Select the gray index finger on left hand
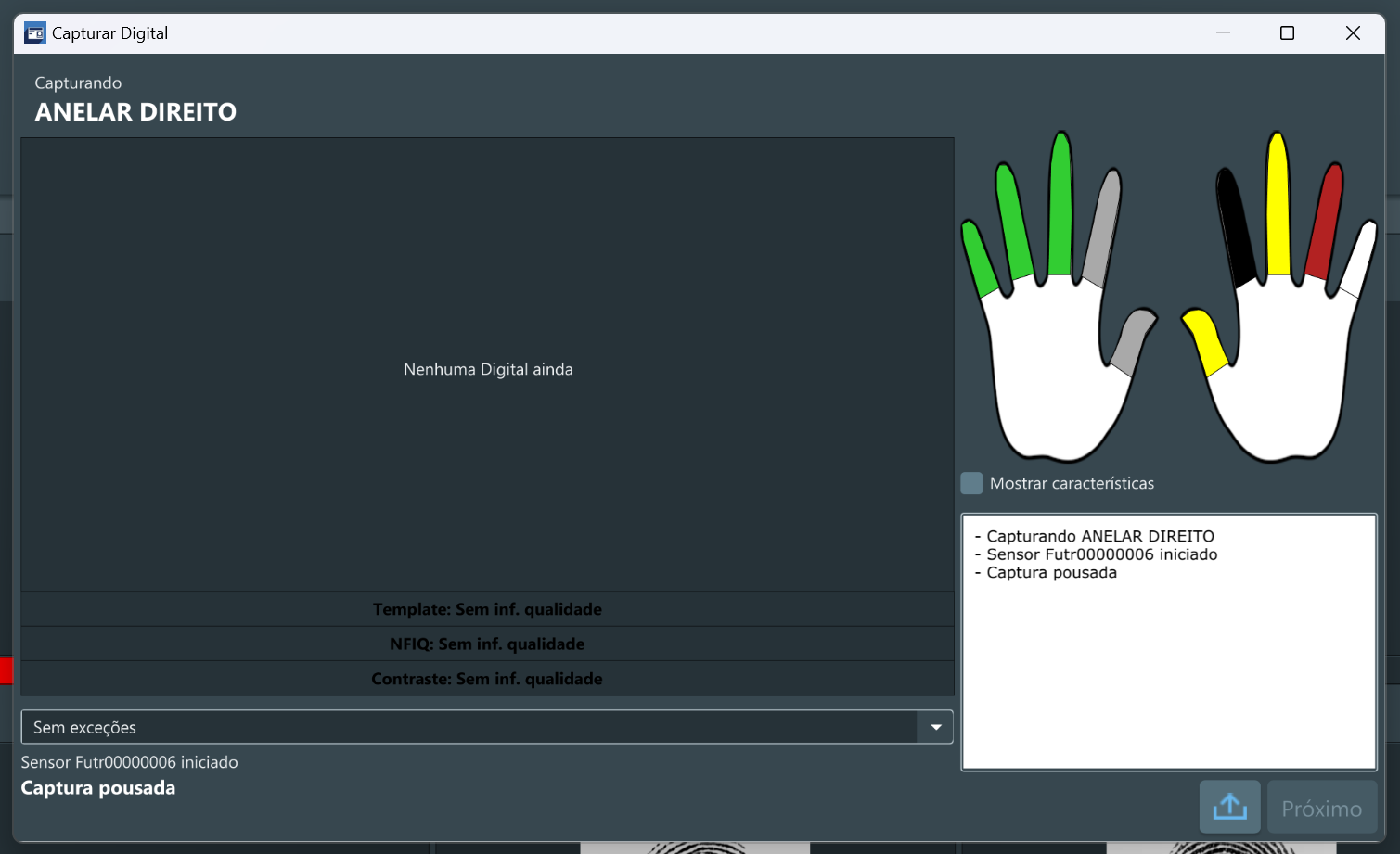This screenshot has width=1400, height=854. coord(1102,227)
